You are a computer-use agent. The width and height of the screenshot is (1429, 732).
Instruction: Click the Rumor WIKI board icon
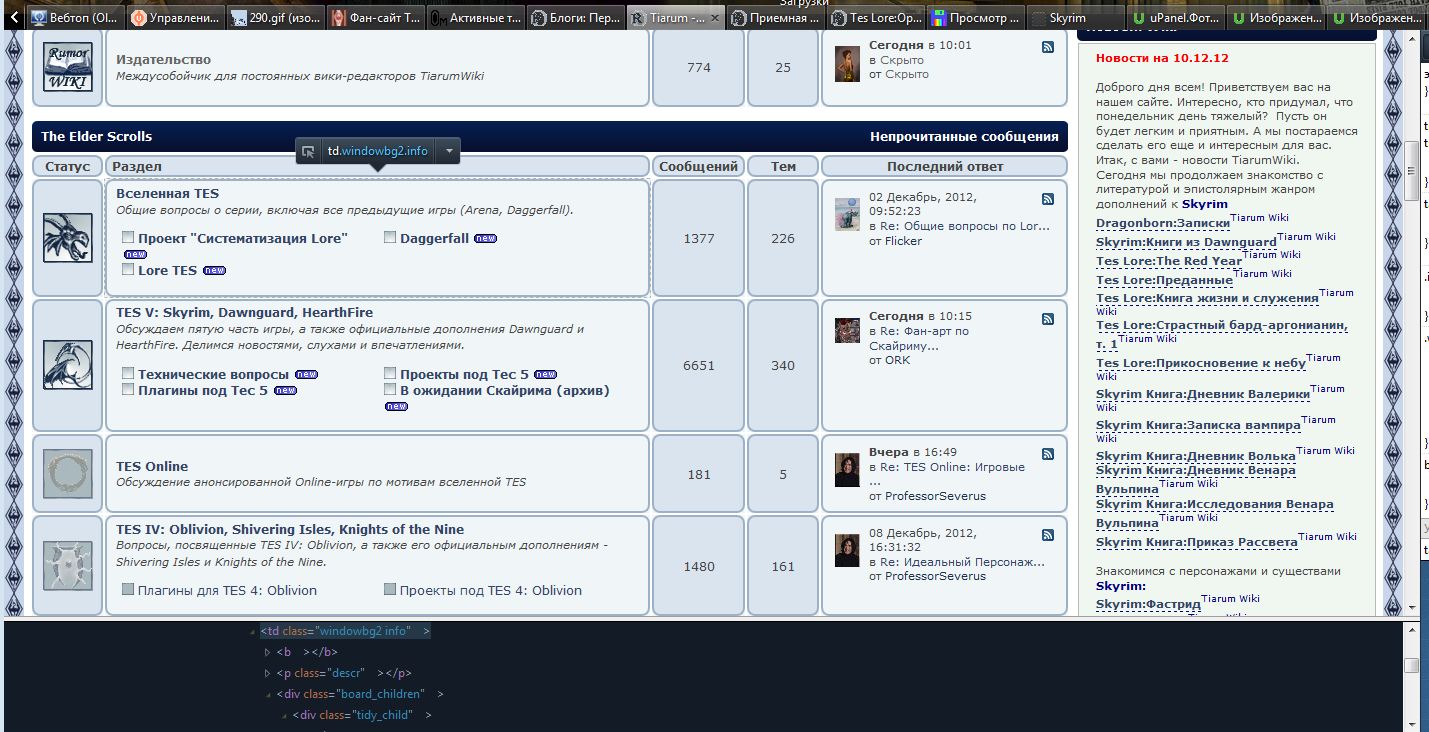pos(68,67)
